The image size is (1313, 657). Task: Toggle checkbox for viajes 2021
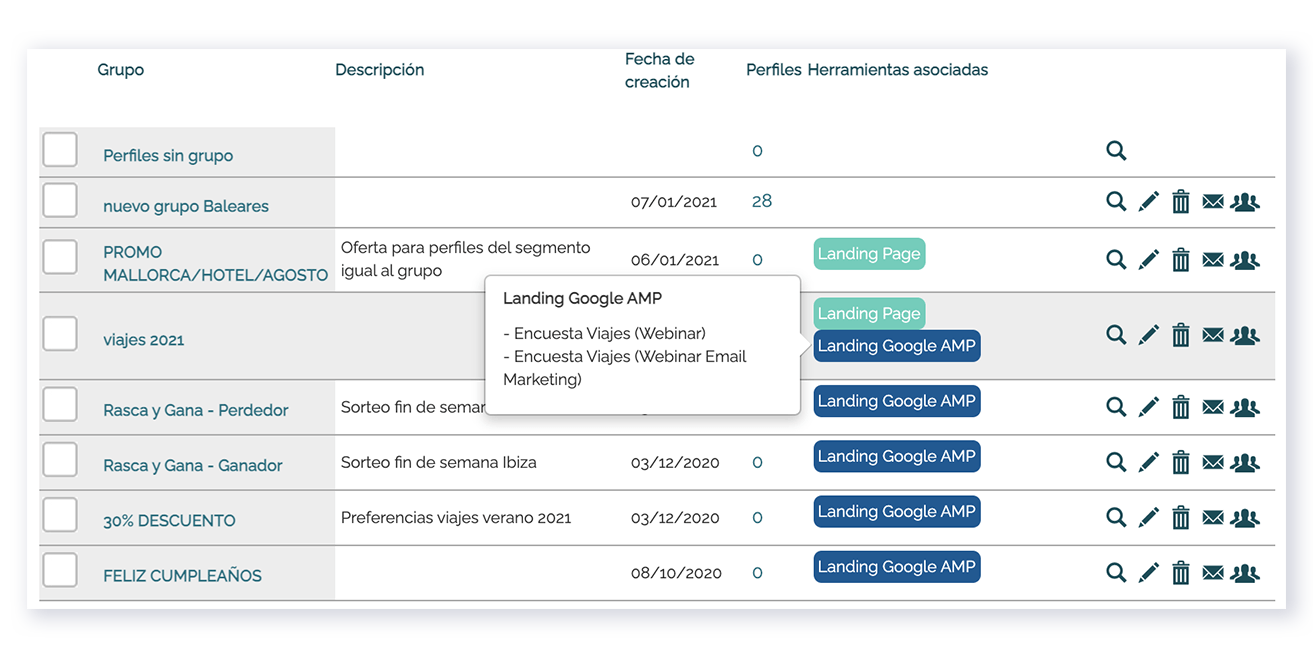pos(60,333)
